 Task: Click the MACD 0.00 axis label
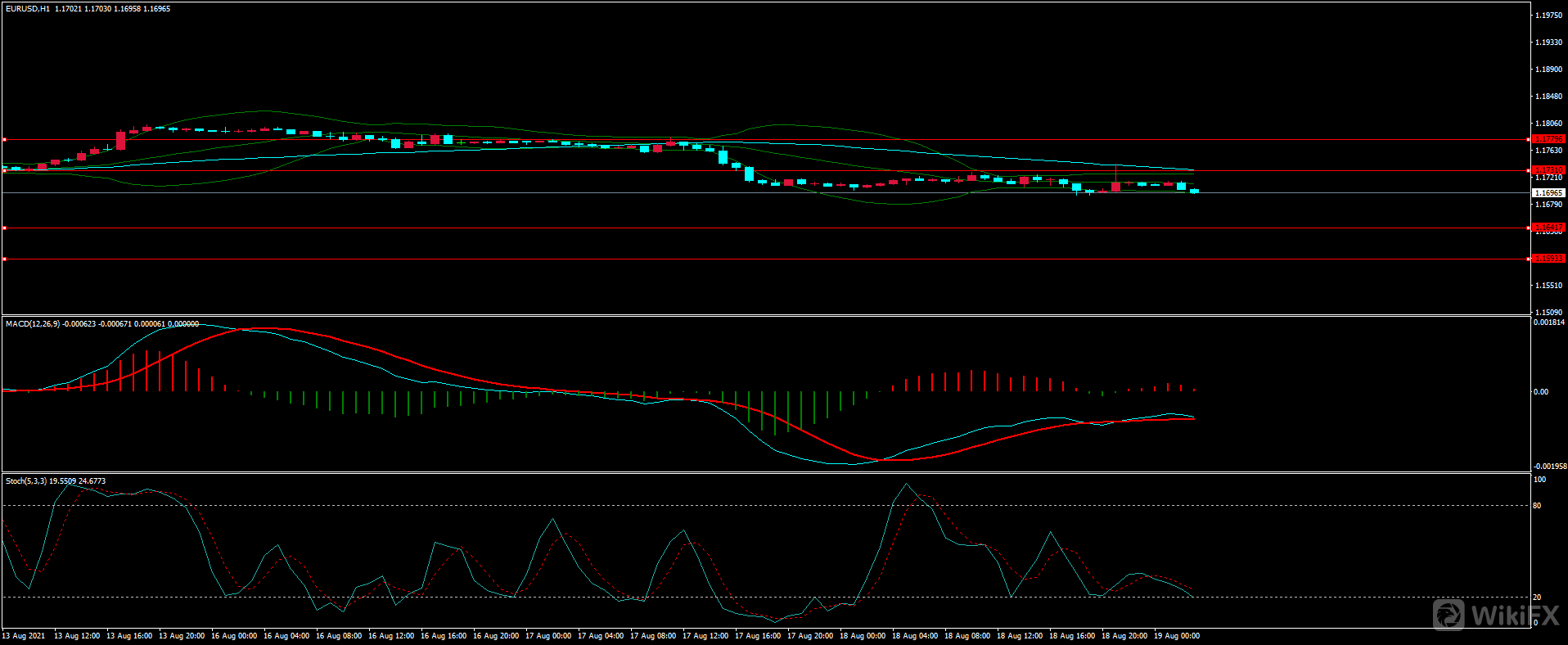[1540, 392]
